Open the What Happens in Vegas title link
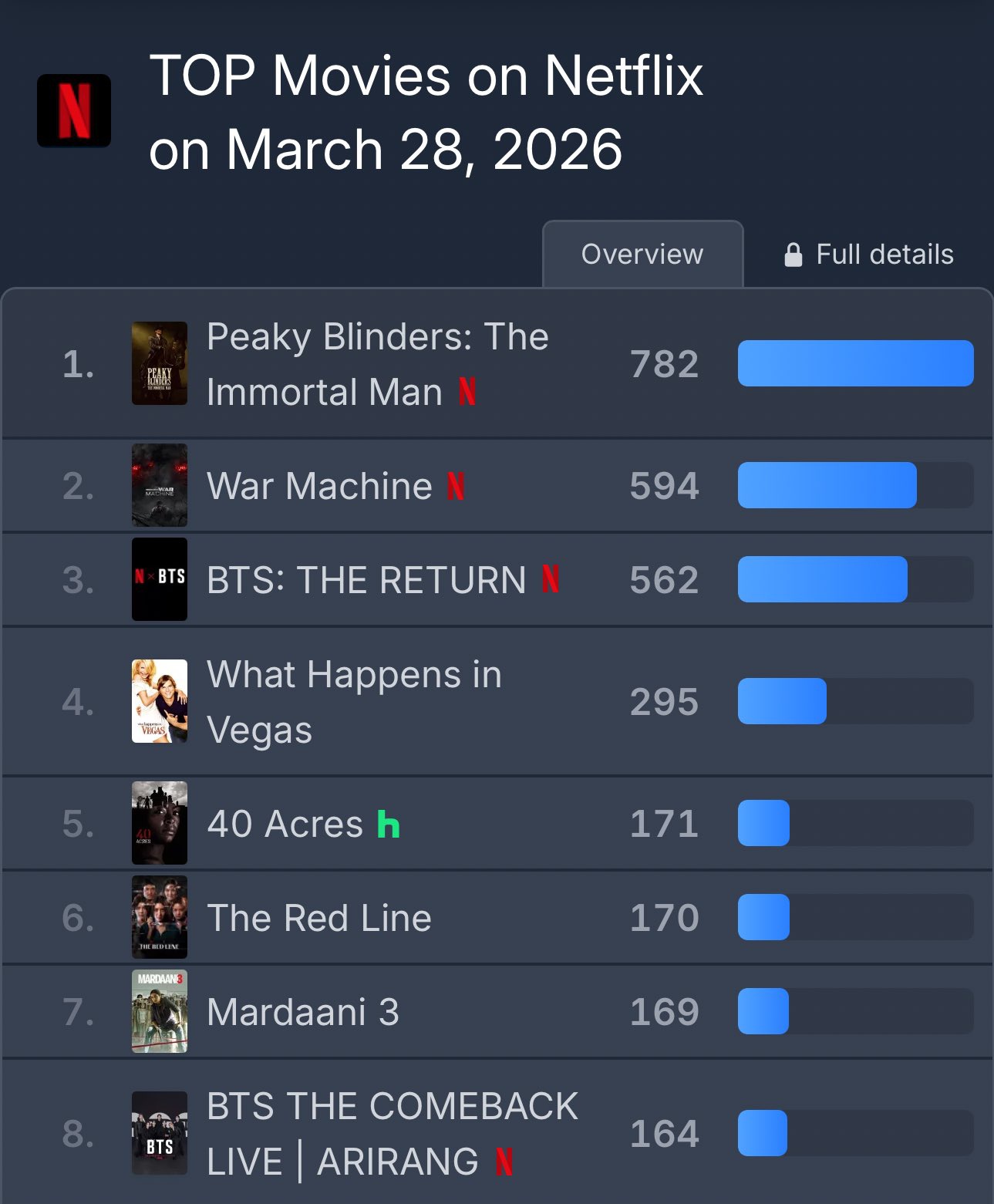The width and height of the screenshot is (994, 1204). [354, 702]
